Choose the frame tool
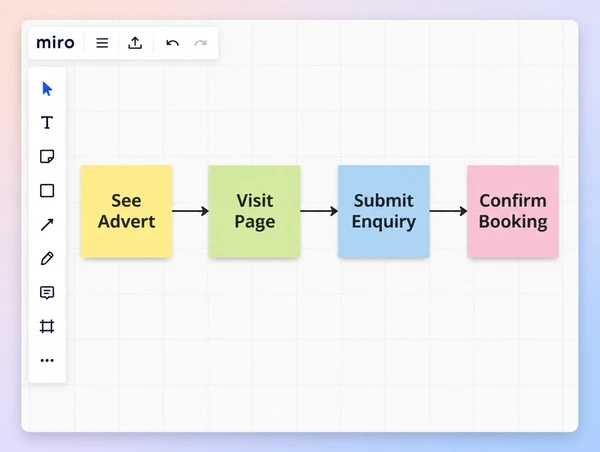The image size is (600, 452). (x=47, y=326)
